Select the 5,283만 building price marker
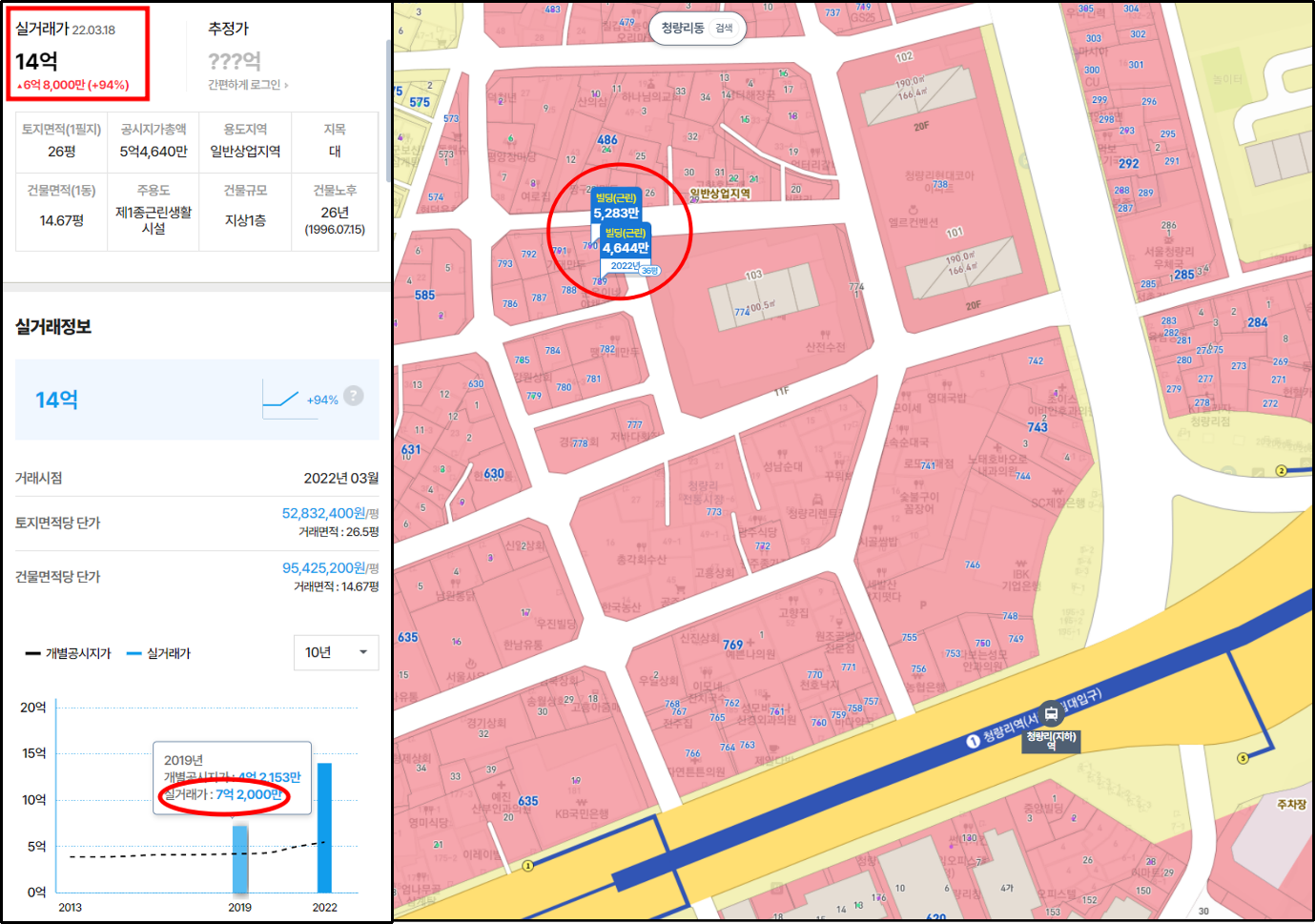The height and width of the screenshot is (924, 1315). (x=616, y=207)
